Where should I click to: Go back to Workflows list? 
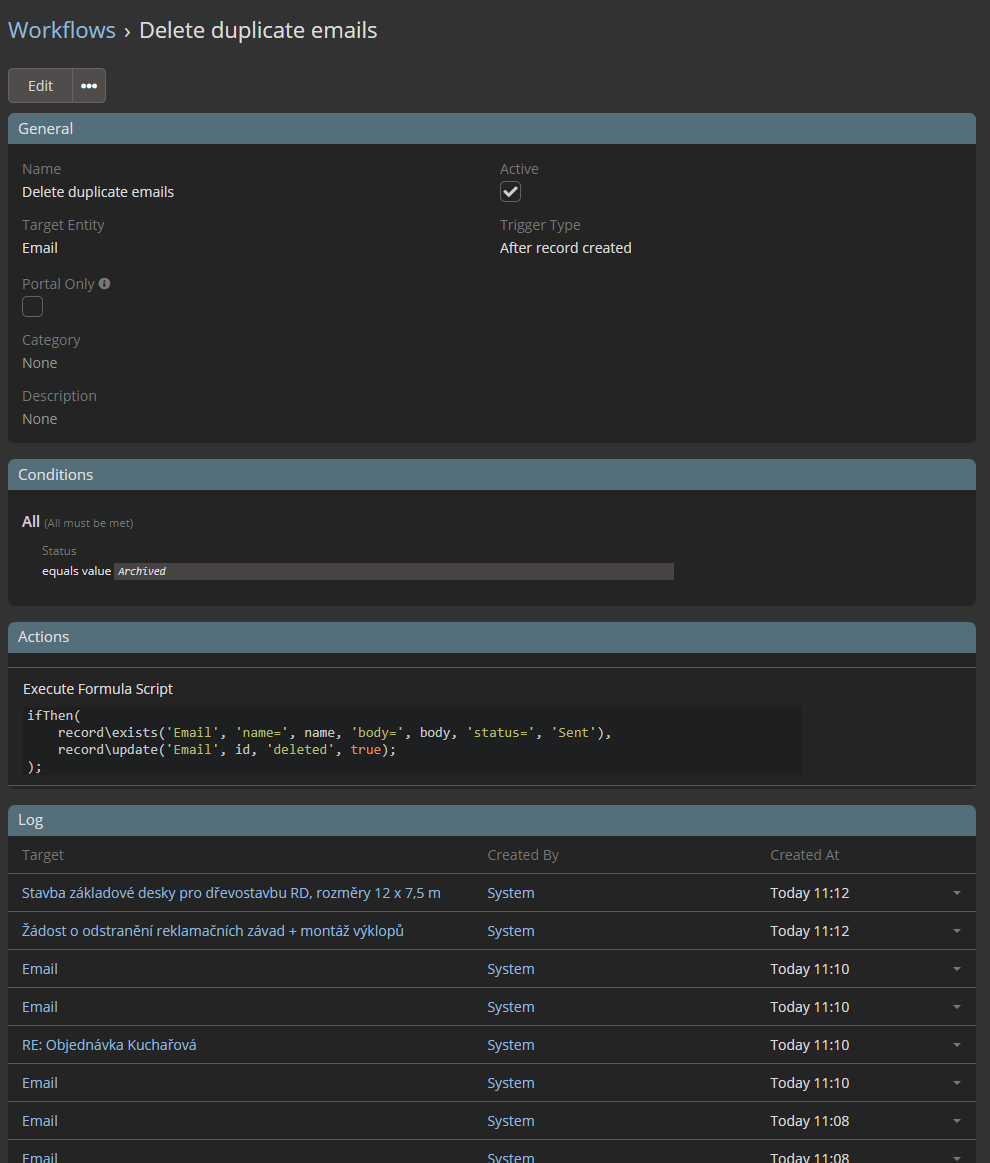[x=62, y=30]
